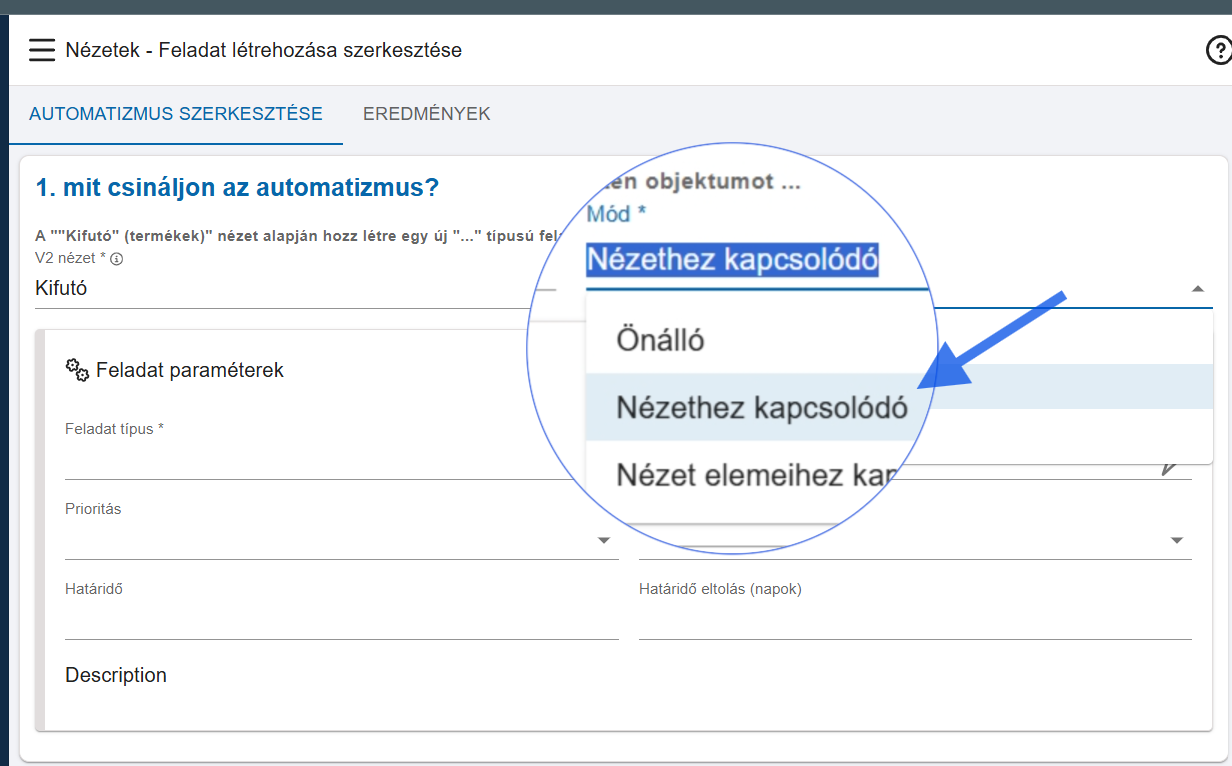Click the Feladat paraméterek section title
1232x766 pixels.
coord(189,371)
